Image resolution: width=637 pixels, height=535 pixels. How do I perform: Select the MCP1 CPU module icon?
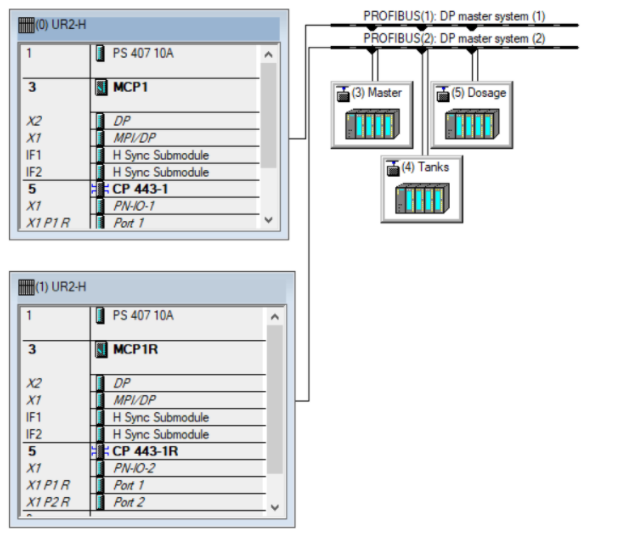pyautogui.click(x=101, y=87)
